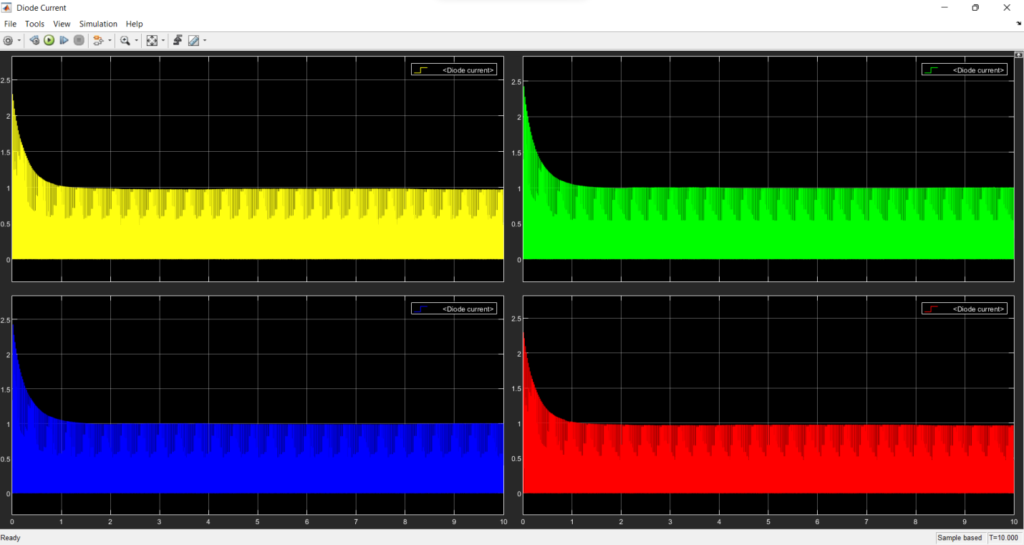Screen dimensions: 1024x545
Task: Click the Stop simulation button
Action: click(79, 40)
